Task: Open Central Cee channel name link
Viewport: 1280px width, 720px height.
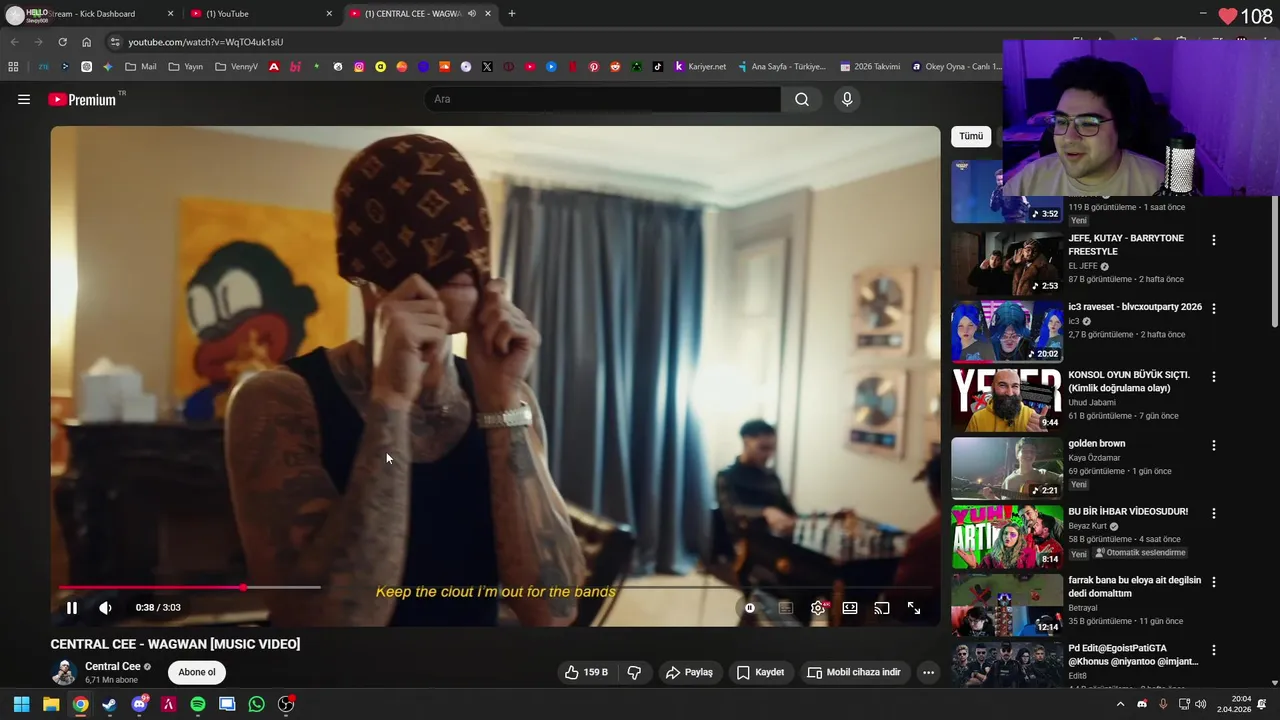Action: [x=112, y=666]
